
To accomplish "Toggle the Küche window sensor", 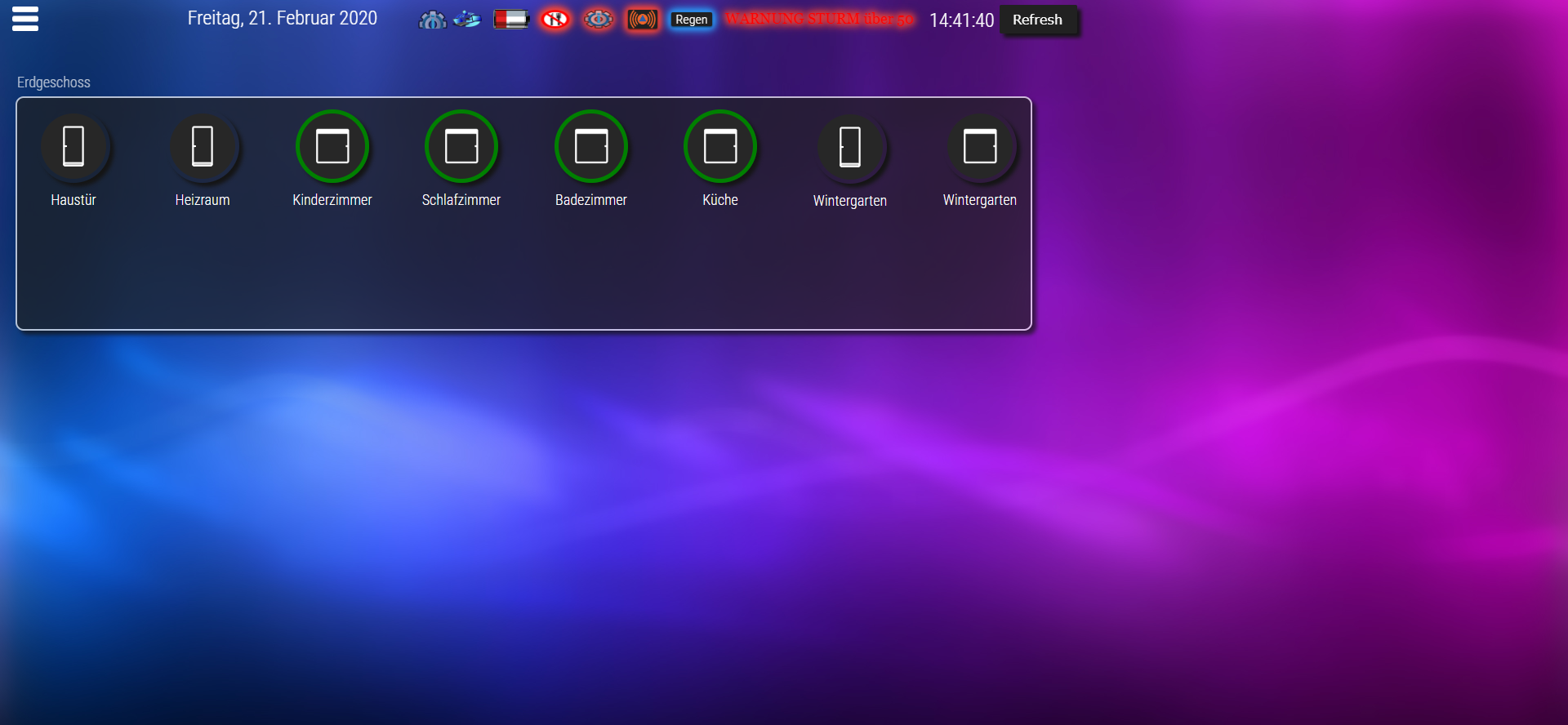I will point(720,147).
